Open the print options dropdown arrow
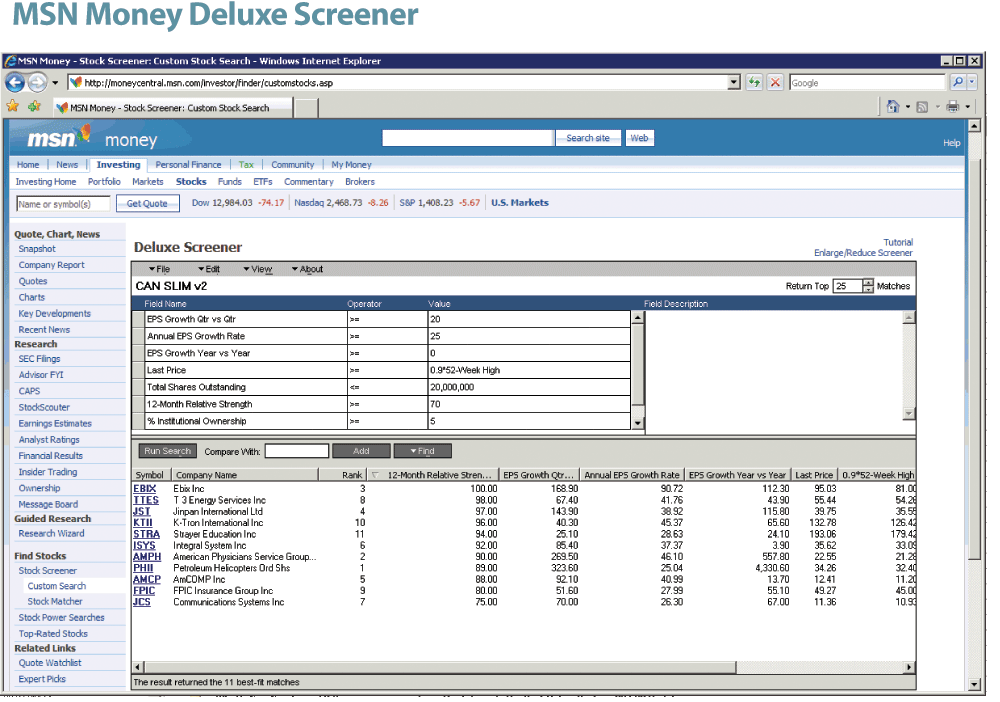The image size is (1000, 702). click(966, 106)
